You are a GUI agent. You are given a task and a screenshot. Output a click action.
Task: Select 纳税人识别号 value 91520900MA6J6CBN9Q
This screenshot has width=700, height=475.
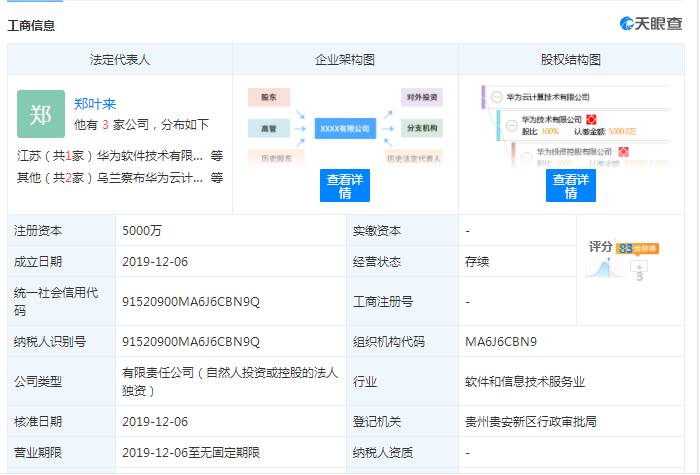191,342
